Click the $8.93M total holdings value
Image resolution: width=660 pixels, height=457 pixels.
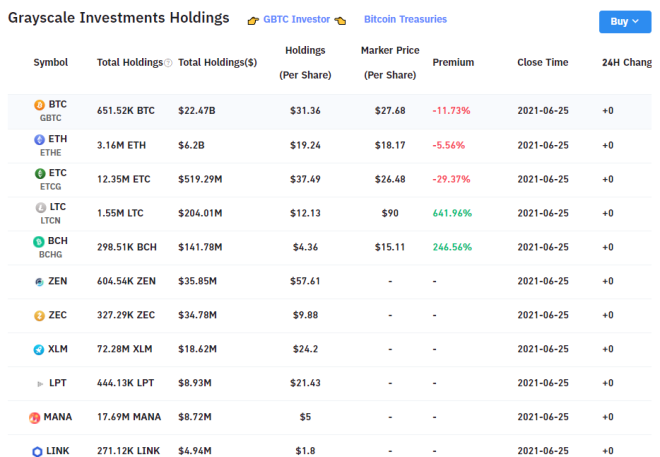coord(195,383)
